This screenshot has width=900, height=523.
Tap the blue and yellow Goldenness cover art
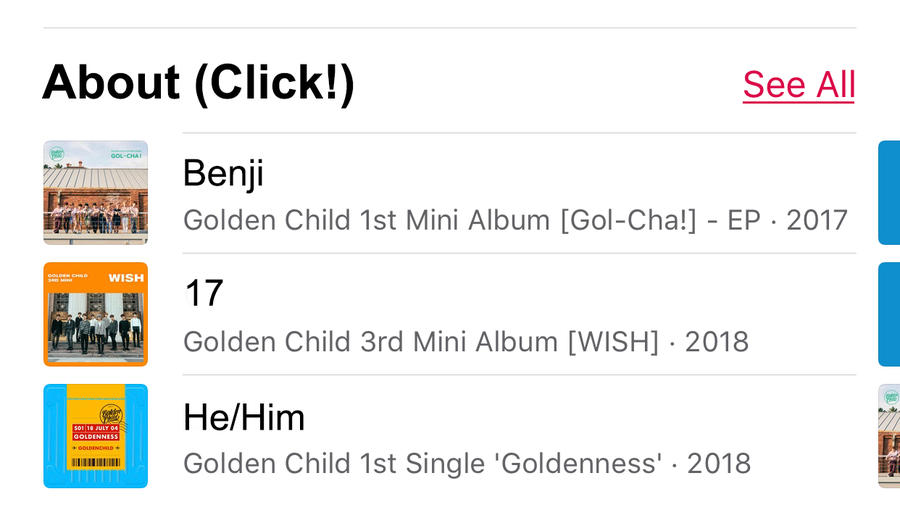click(x=96, y=436)
